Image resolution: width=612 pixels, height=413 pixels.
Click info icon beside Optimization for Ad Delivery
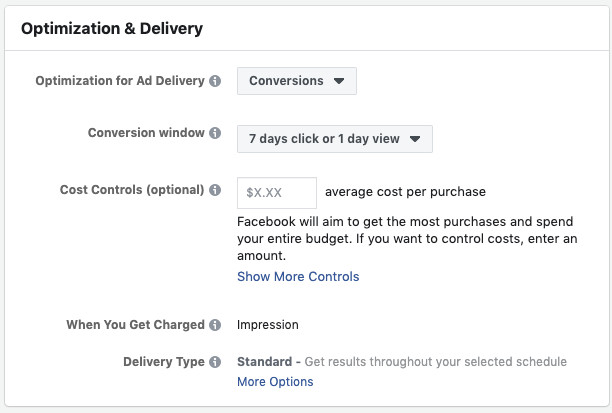click(215, 81)
